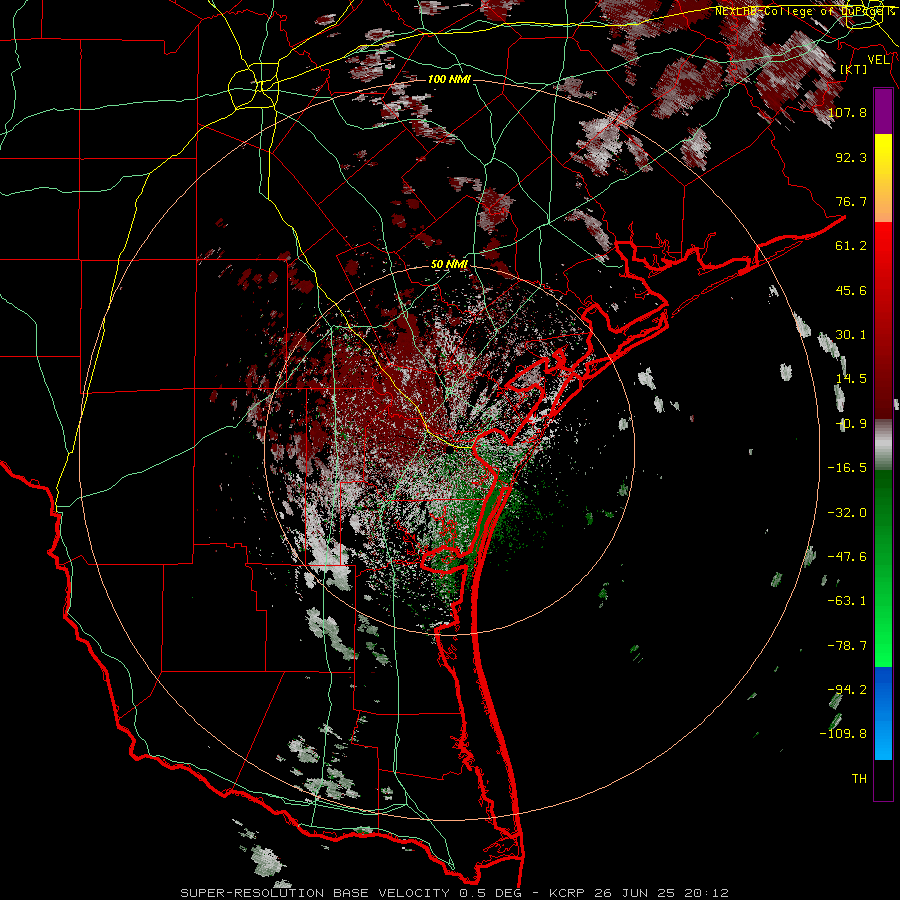This screenshot has width=900, height=900.
Task: Click the 100 NMI range ring label
Action: click(x=449, y=79)
